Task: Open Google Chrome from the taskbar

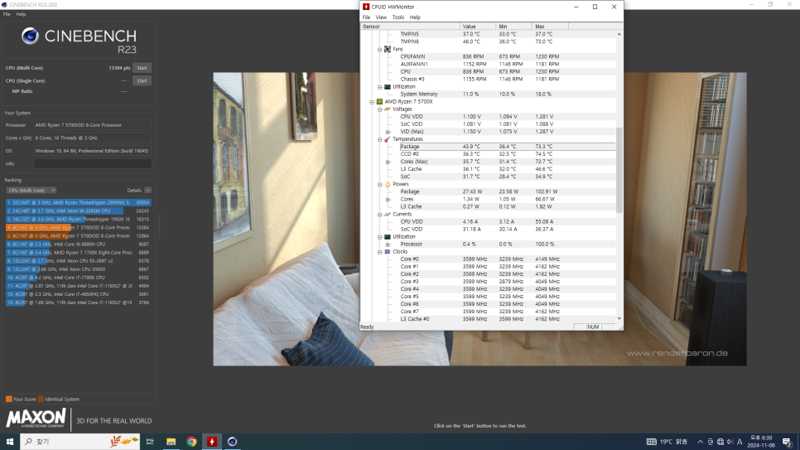Action: tap(191, 441)
